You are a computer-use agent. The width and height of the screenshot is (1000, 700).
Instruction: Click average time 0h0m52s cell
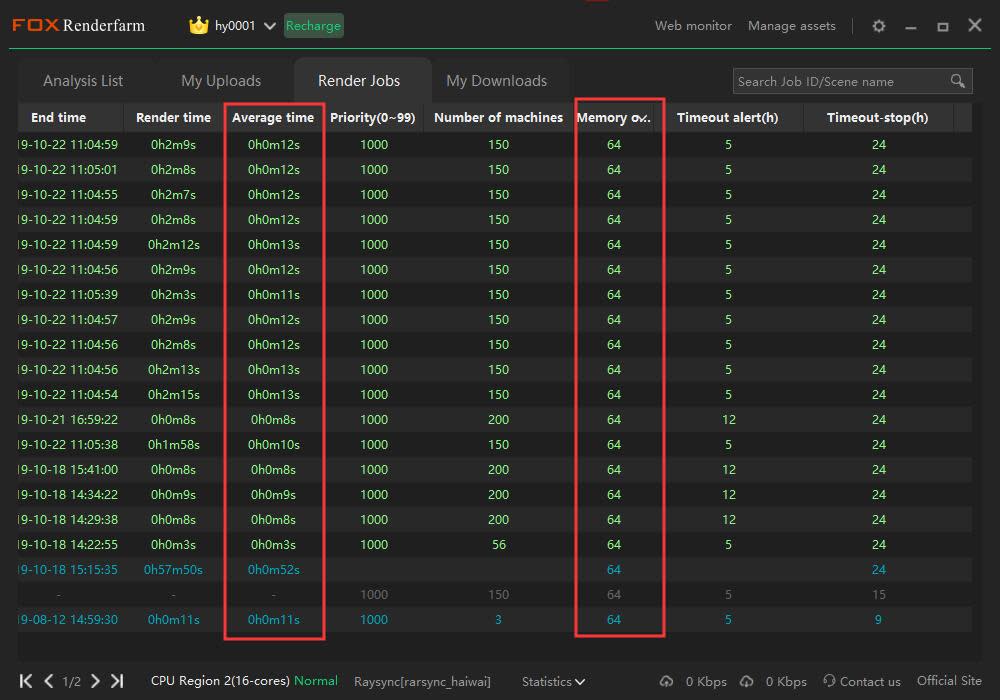point(274,569)
